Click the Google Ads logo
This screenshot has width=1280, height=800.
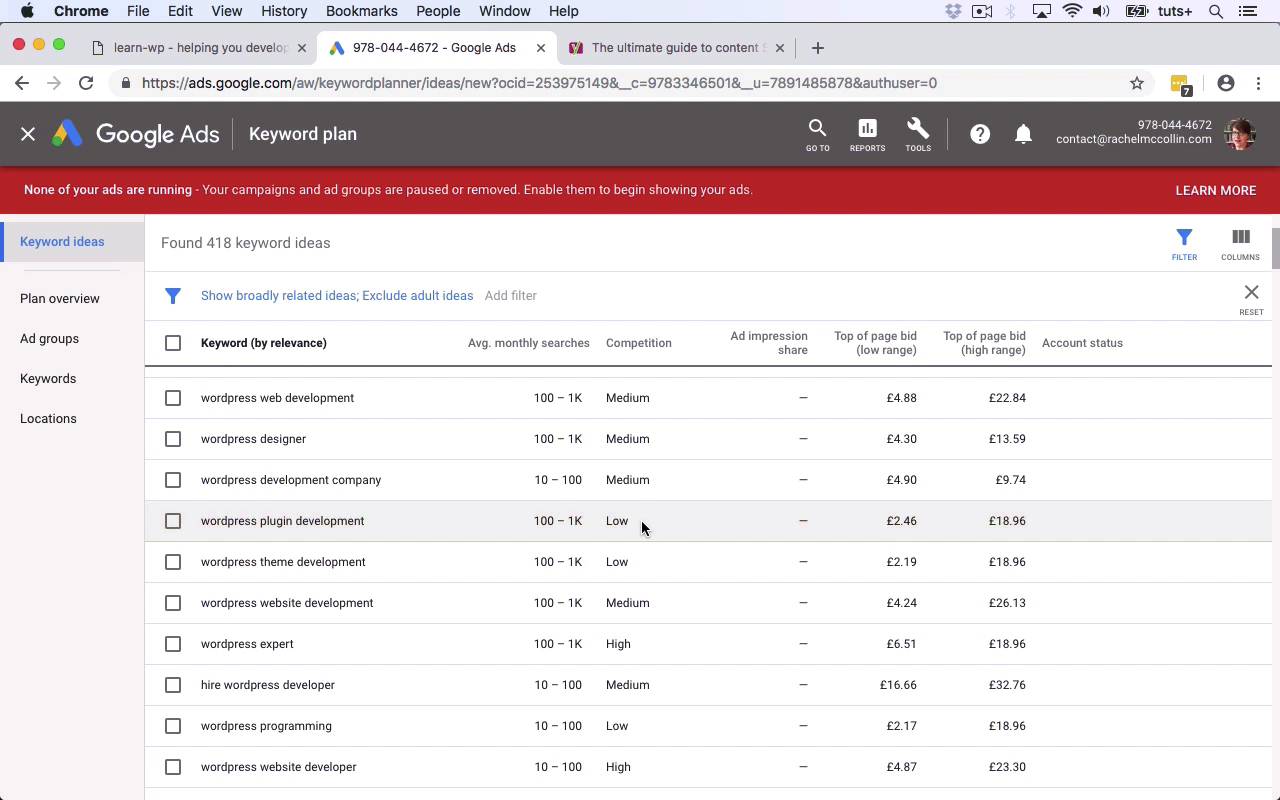click(x=136, y=134)
